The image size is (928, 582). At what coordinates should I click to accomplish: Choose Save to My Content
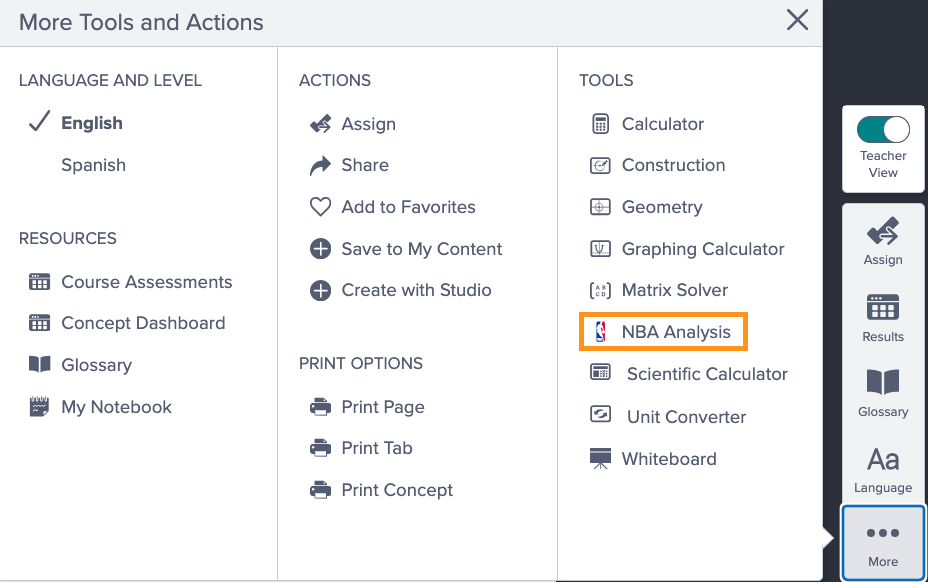pyautogui.click(x=421, y=249)
